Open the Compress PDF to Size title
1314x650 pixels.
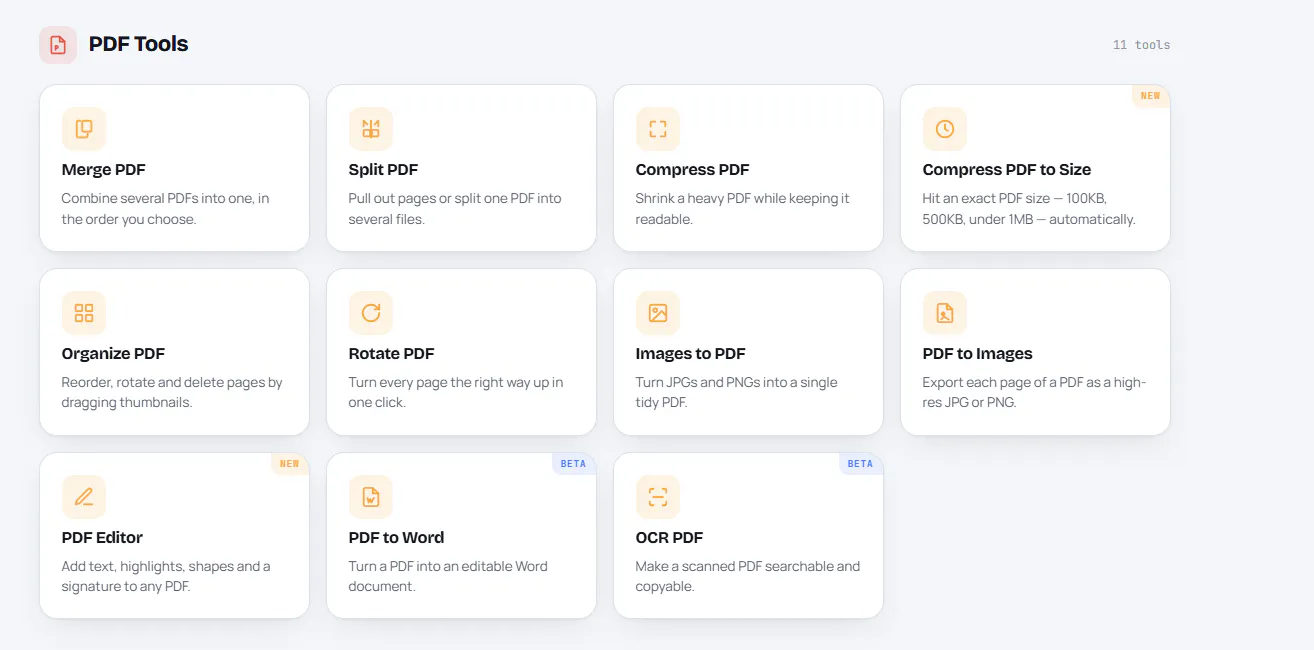pos(1007,170)
